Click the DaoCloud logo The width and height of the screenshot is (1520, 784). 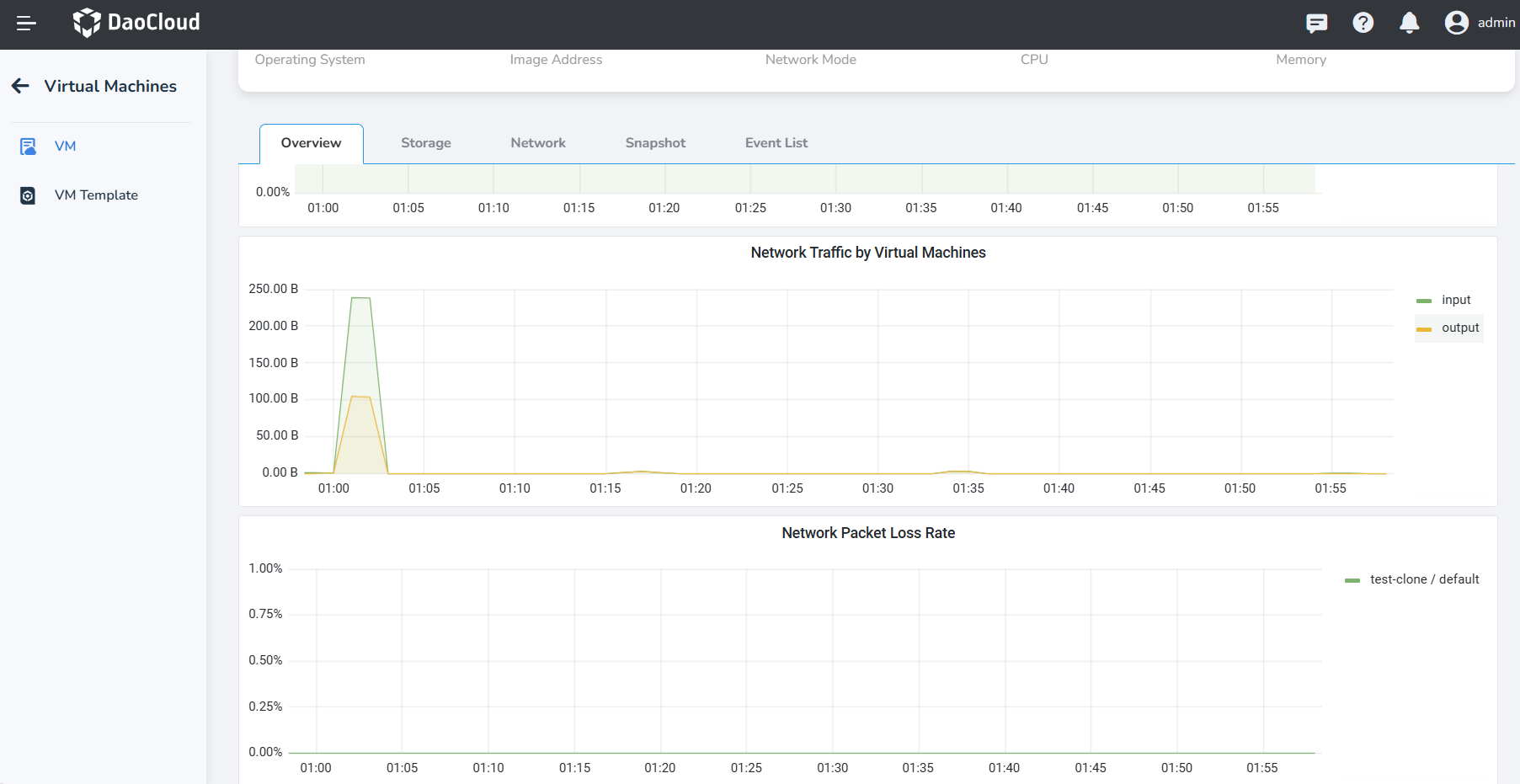coord(136,23)
